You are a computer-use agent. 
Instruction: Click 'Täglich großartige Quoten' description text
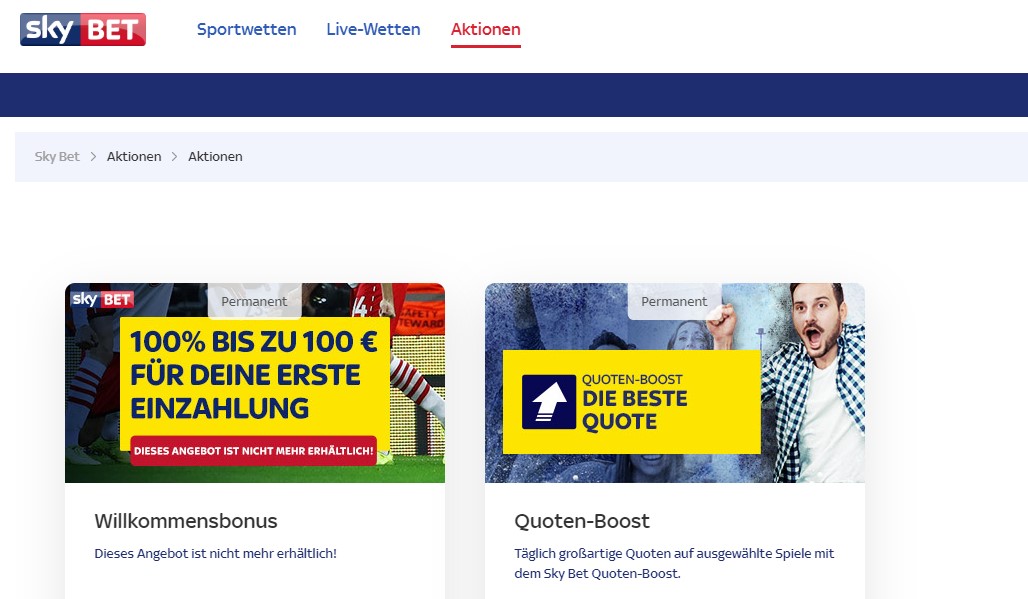[674, 563]
